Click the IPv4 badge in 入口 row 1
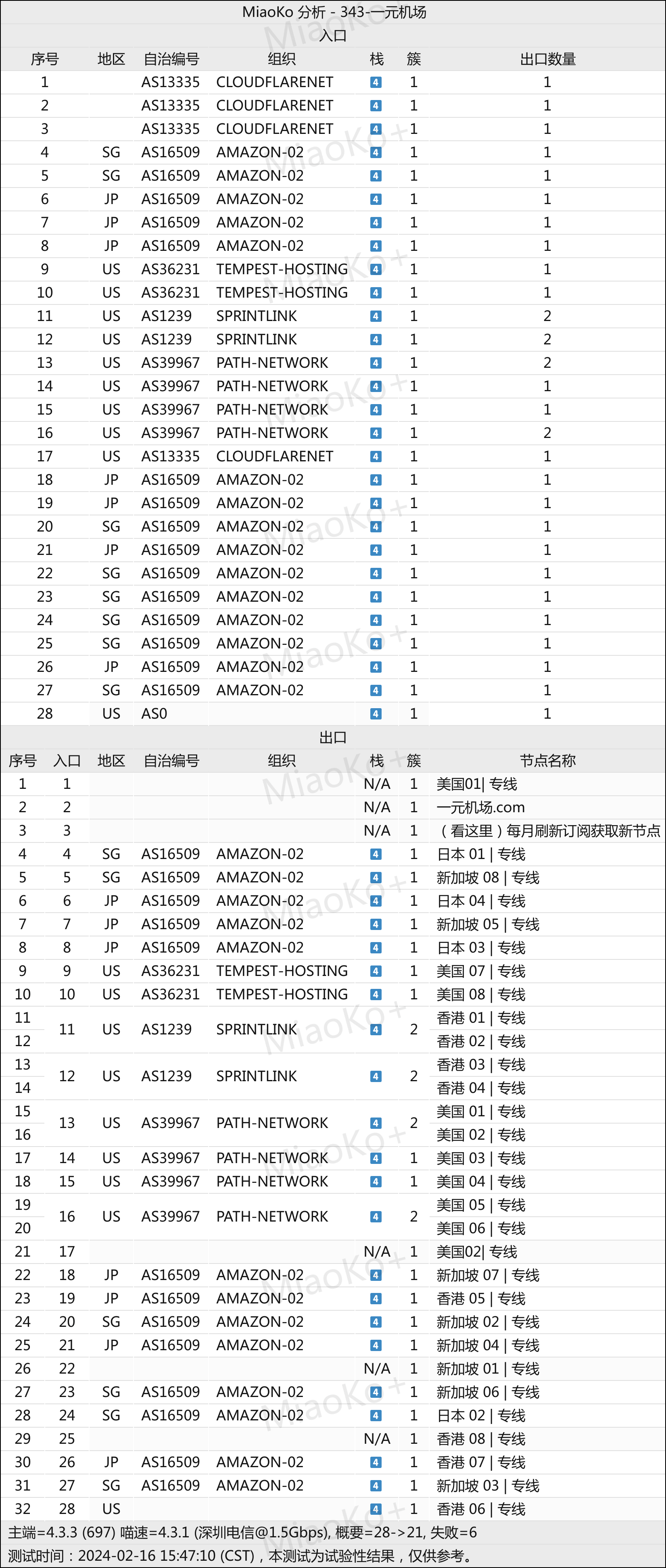 click(x=376, y=82)
